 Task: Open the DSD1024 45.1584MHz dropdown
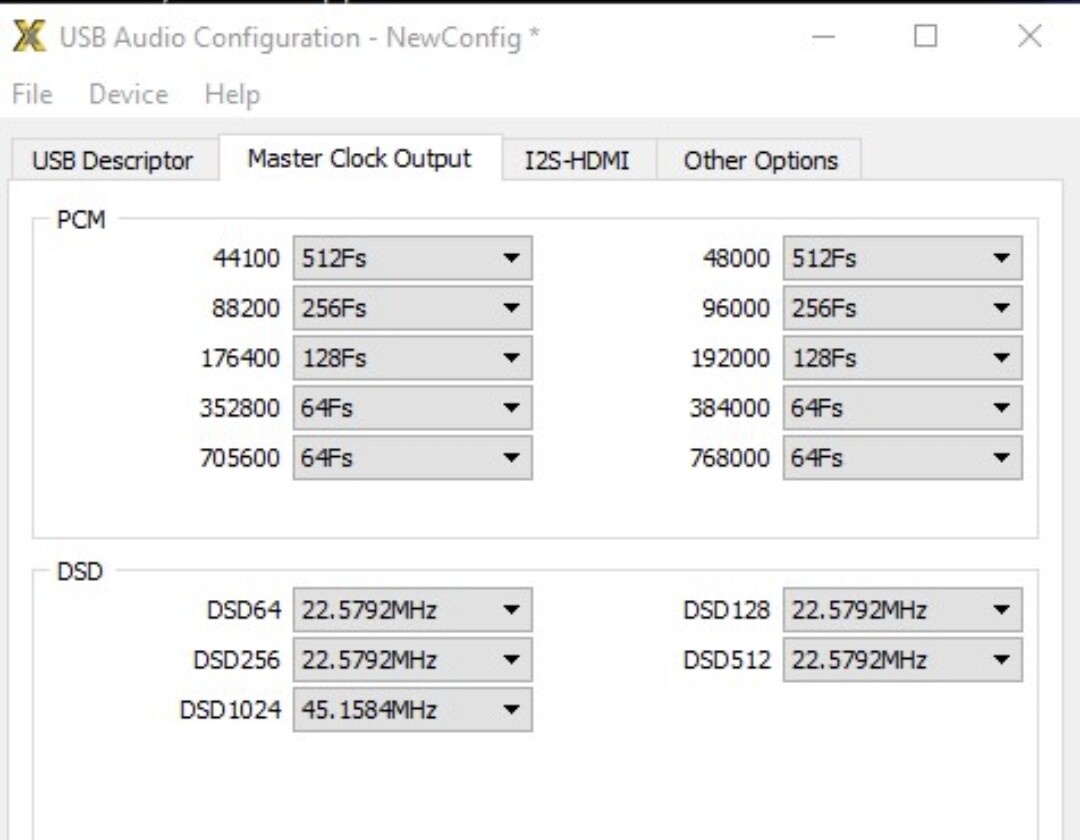click(412, 710)
